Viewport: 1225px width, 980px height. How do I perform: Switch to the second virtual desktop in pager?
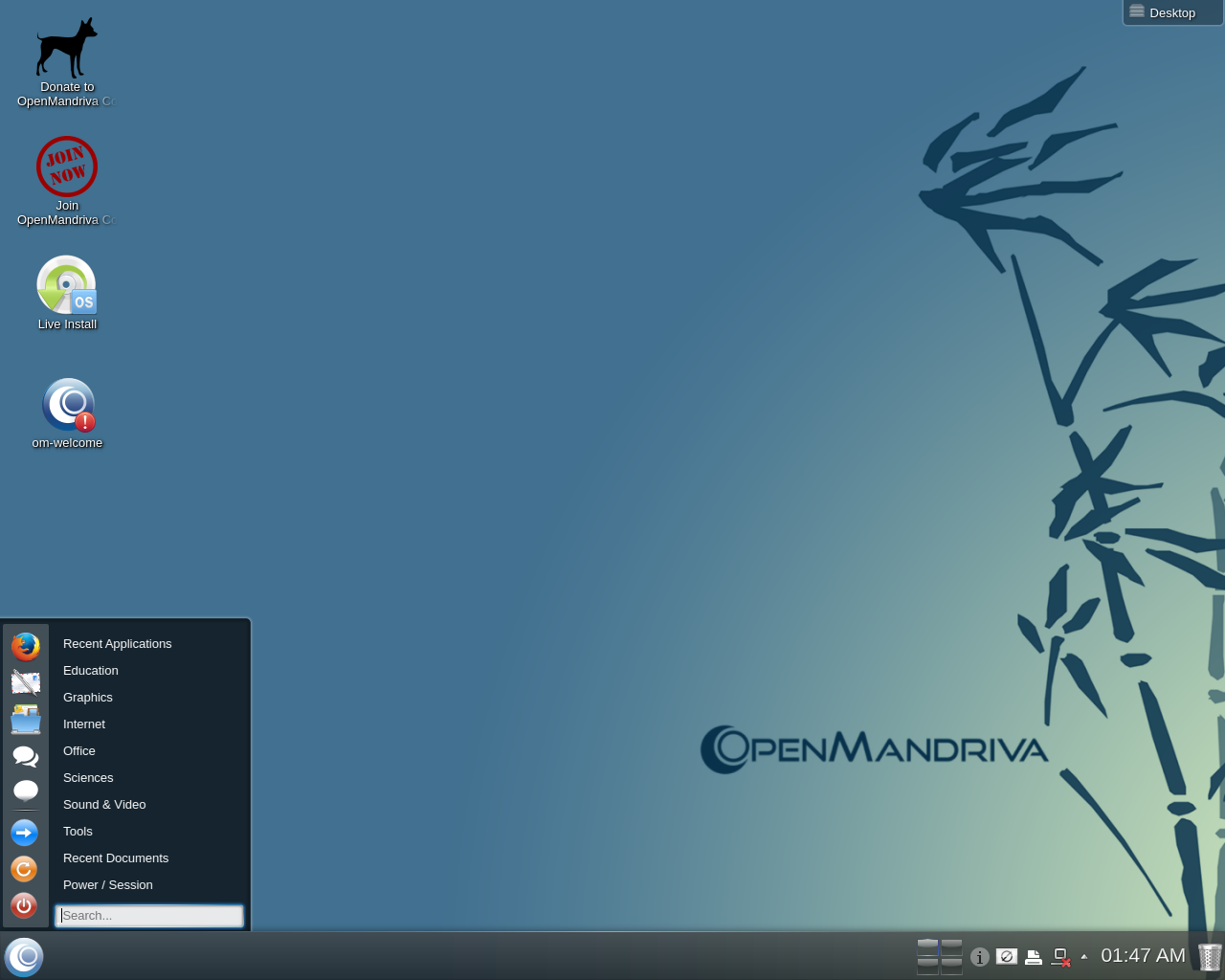pos(951,947)
